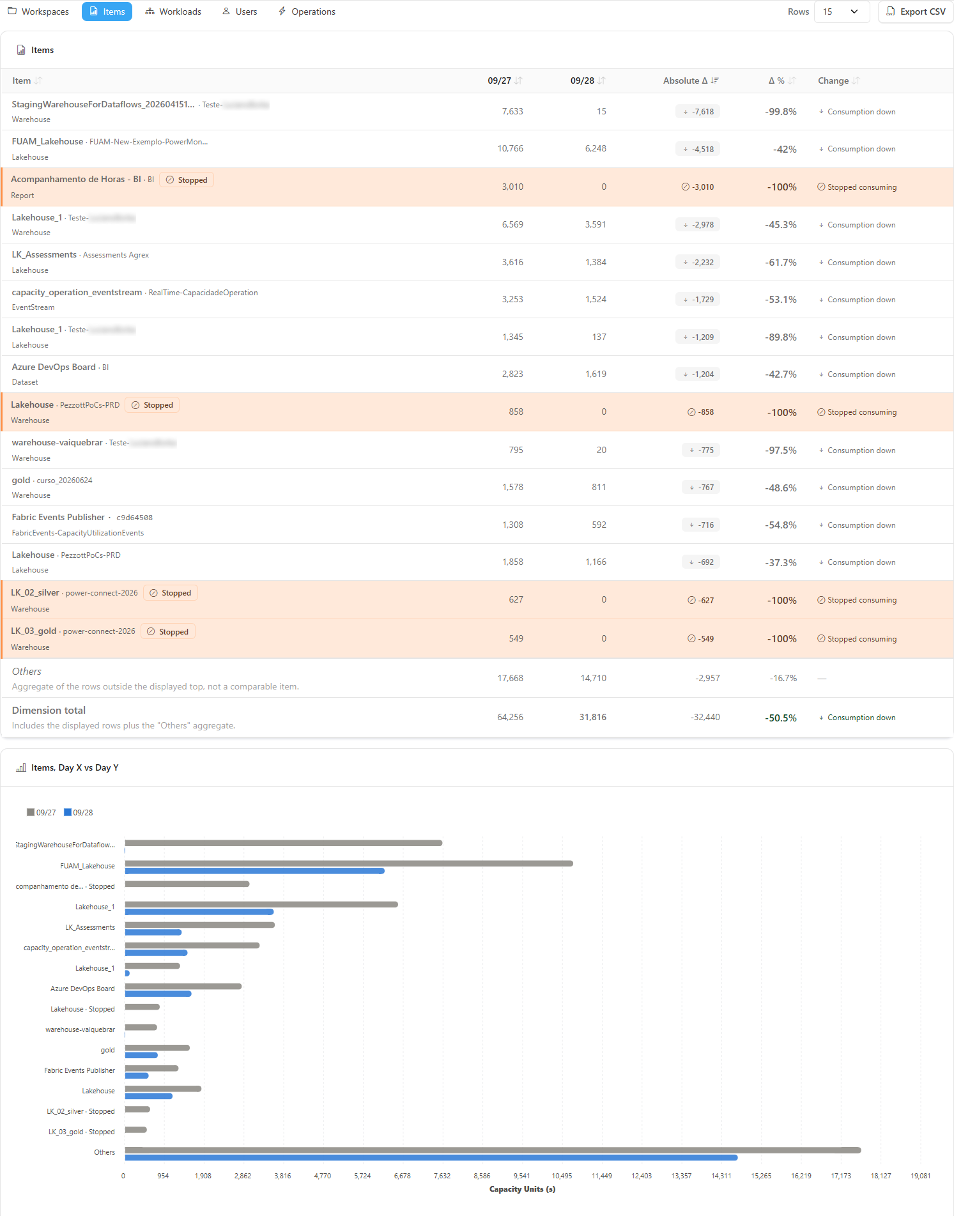Select Azure DevOps Board item

[x=54, y=367]
